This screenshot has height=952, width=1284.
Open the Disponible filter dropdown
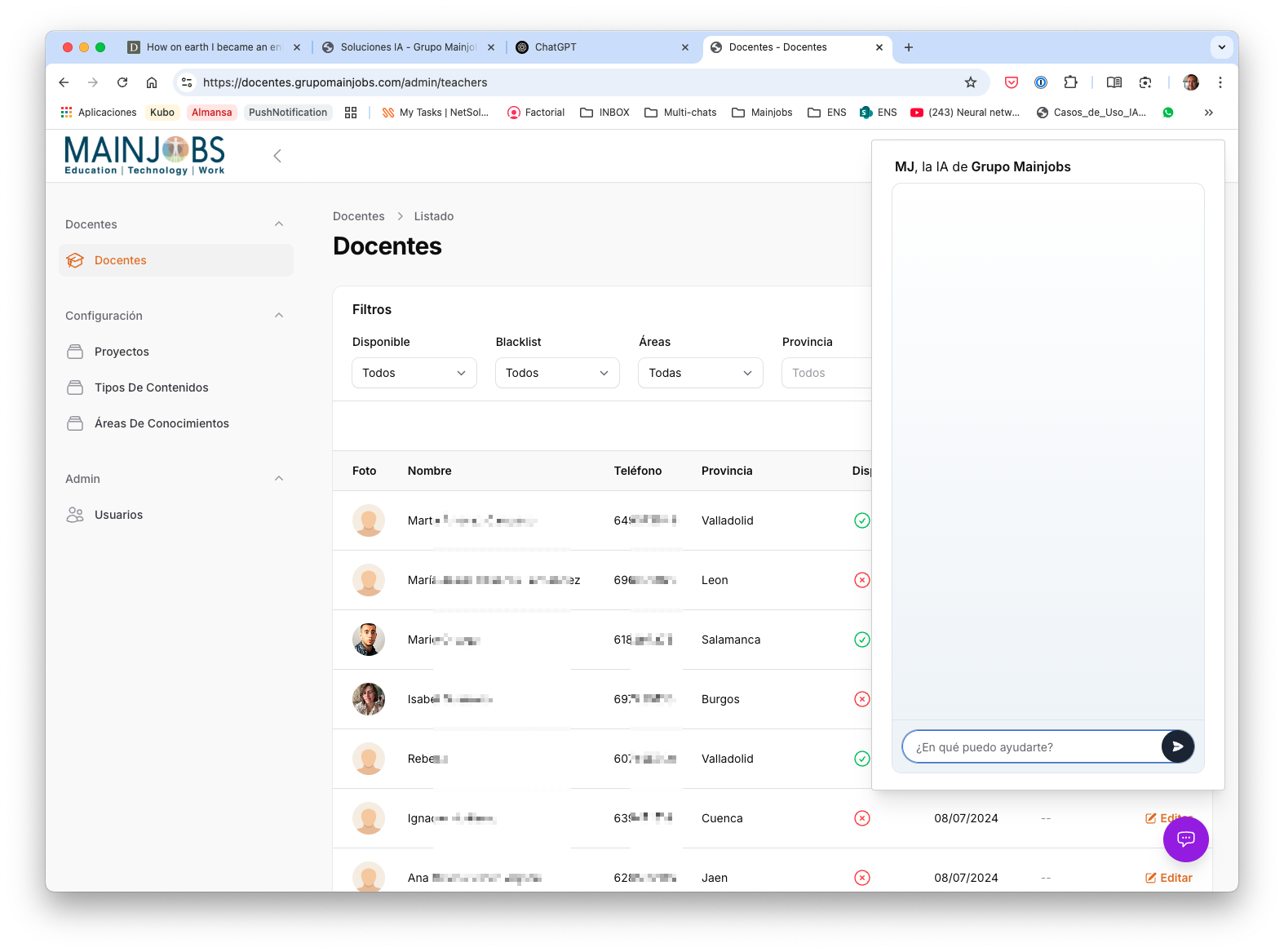[414, 373]
